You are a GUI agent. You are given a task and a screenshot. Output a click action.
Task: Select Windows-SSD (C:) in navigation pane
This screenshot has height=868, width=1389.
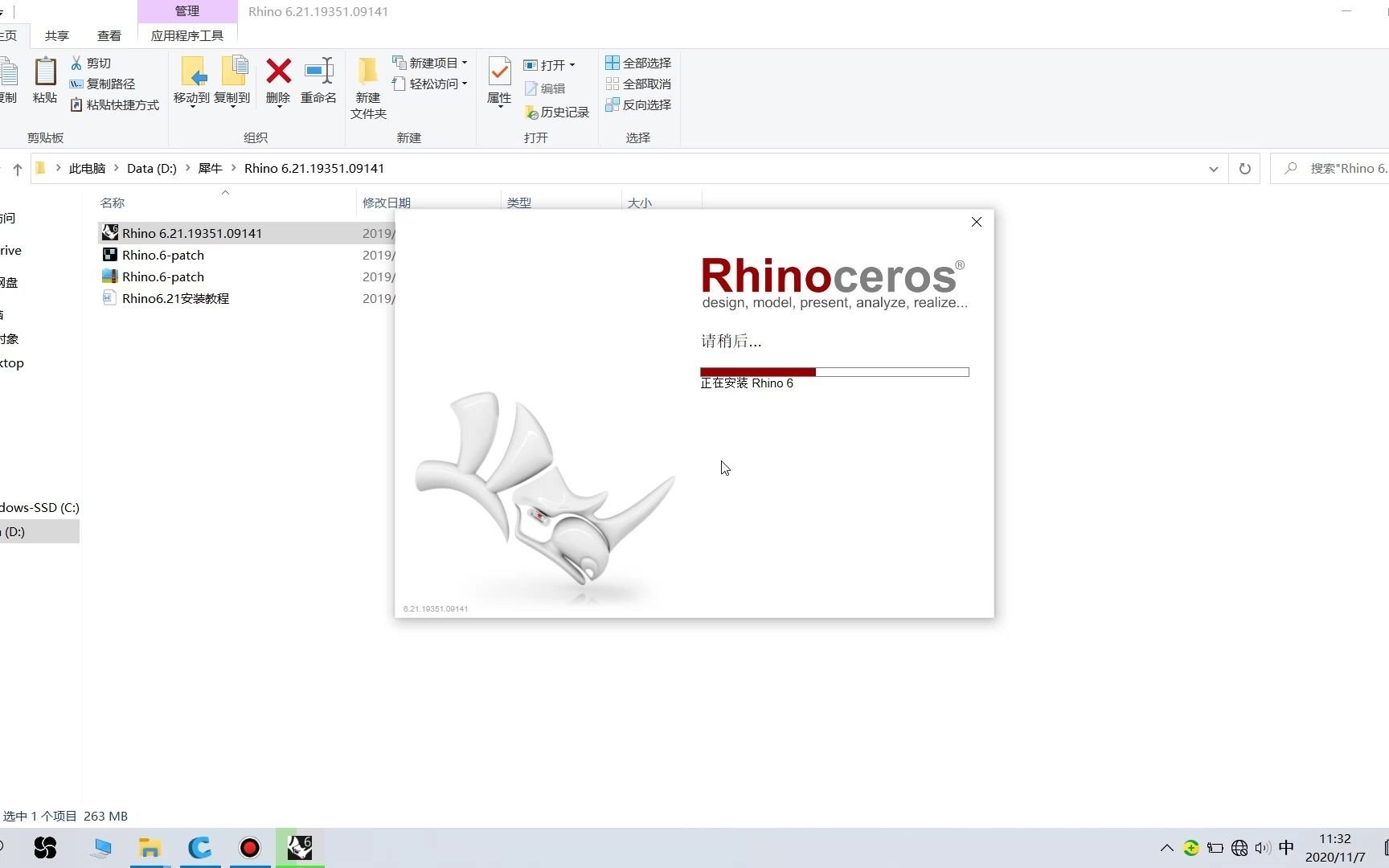coord(39,507)
